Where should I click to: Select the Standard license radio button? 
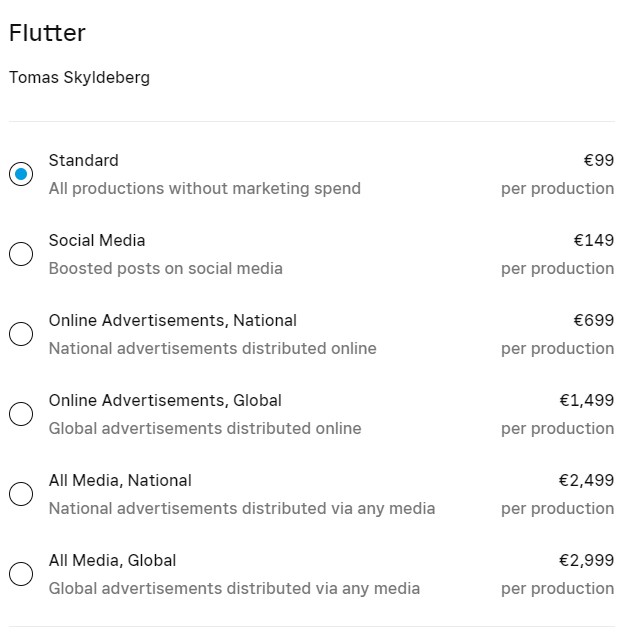tap(21, 174)
